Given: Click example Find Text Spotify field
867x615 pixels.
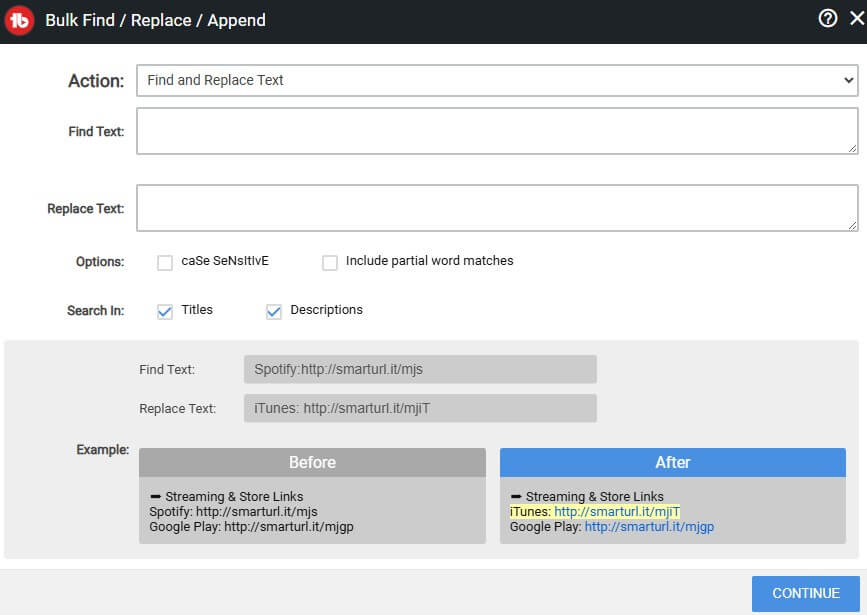Looking at the screenshot, I should coord(420,369).
